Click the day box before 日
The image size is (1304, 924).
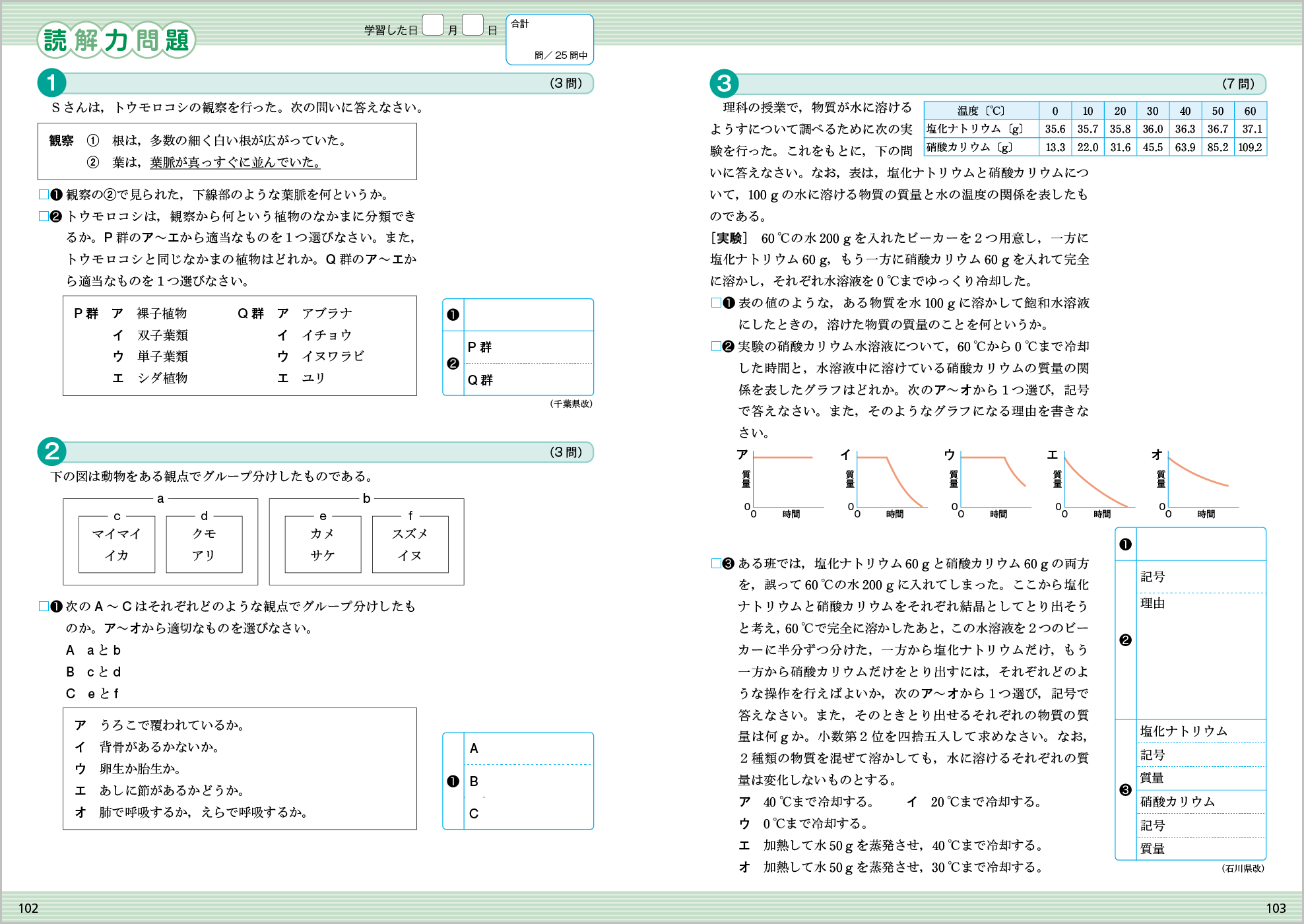473,25
